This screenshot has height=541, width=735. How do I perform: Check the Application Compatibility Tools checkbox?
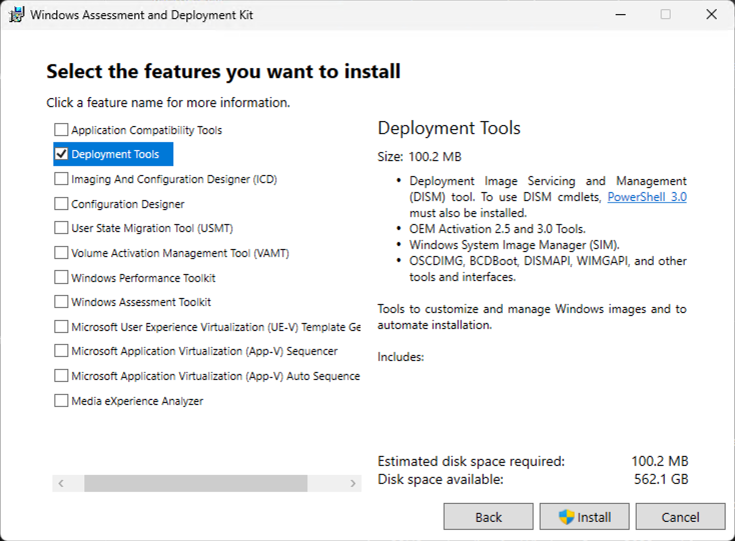[x=61, y=129]
